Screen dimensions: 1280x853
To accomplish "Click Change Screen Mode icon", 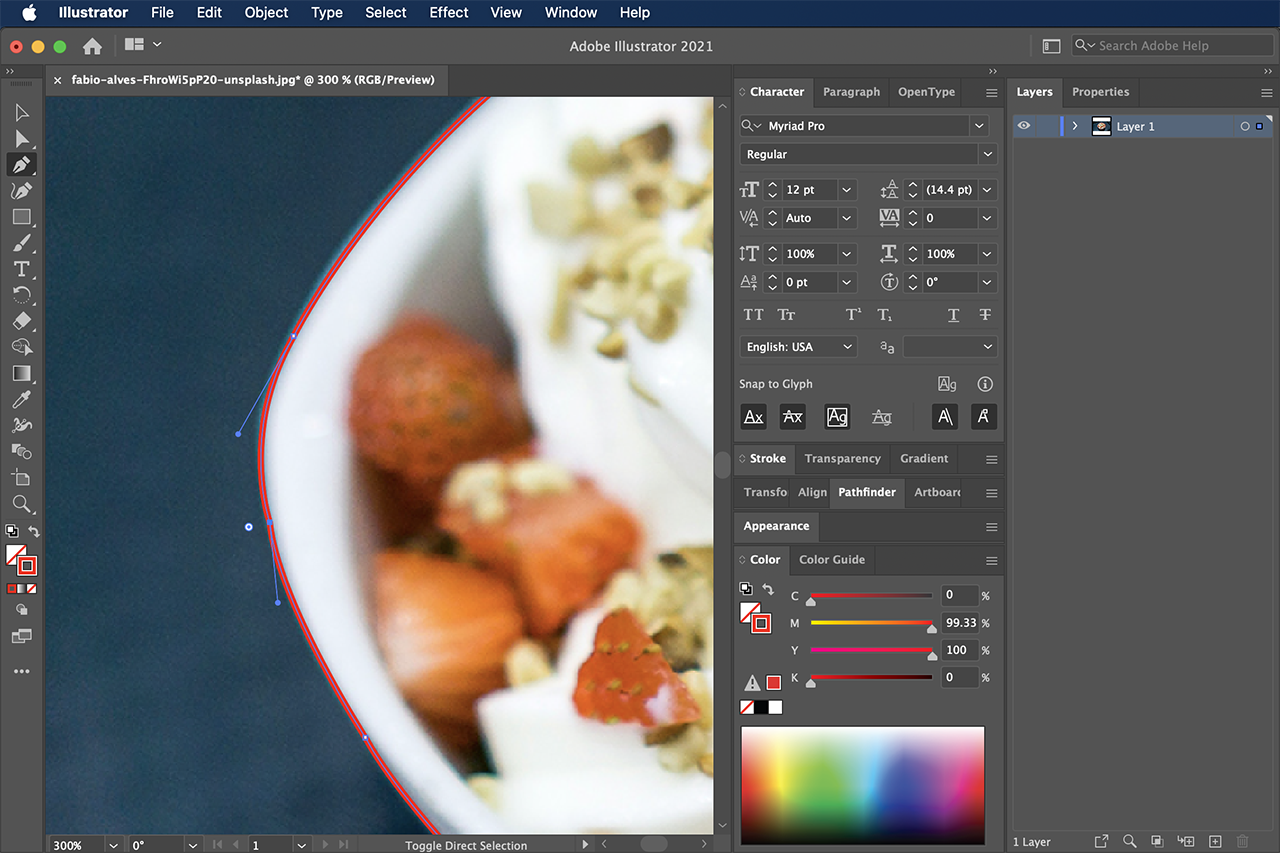I will (22, 636).
